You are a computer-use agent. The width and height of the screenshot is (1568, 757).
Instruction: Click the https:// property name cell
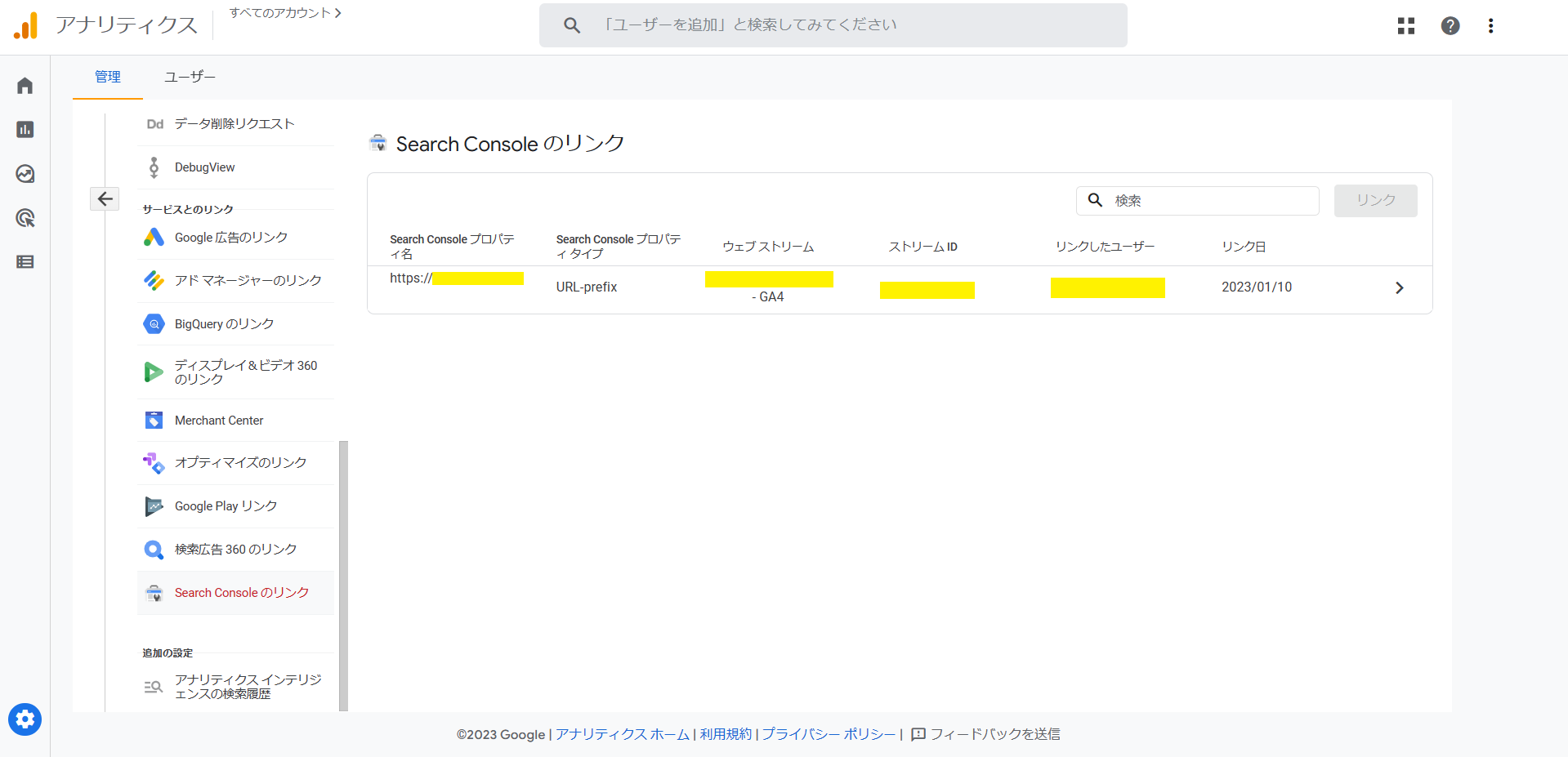point(457,278)
